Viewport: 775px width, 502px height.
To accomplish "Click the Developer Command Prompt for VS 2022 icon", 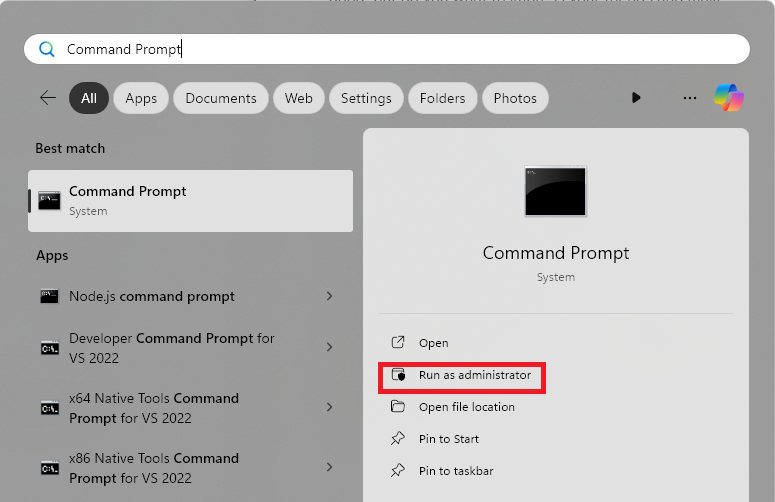I will click(49, 348).
